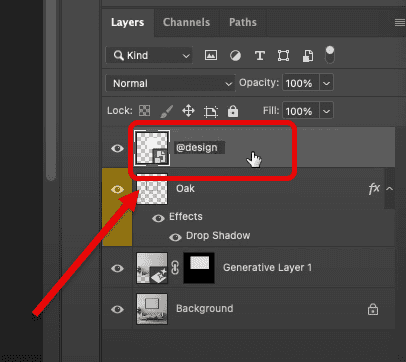Switch to the Channels tab
This screenshot has height=362, width=406.
point(186,22)
